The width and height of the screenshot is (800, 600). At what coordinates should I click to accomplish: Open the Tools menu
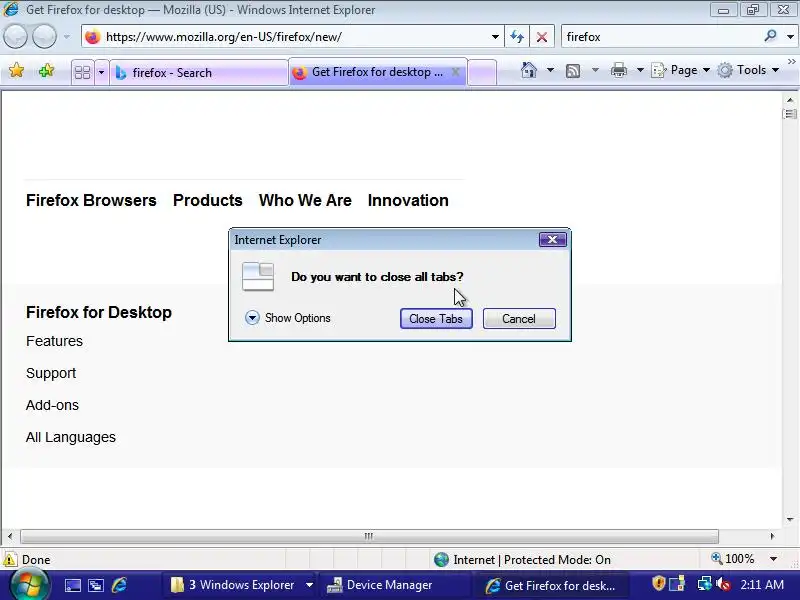pyautogui.click(x=748, y=70)
